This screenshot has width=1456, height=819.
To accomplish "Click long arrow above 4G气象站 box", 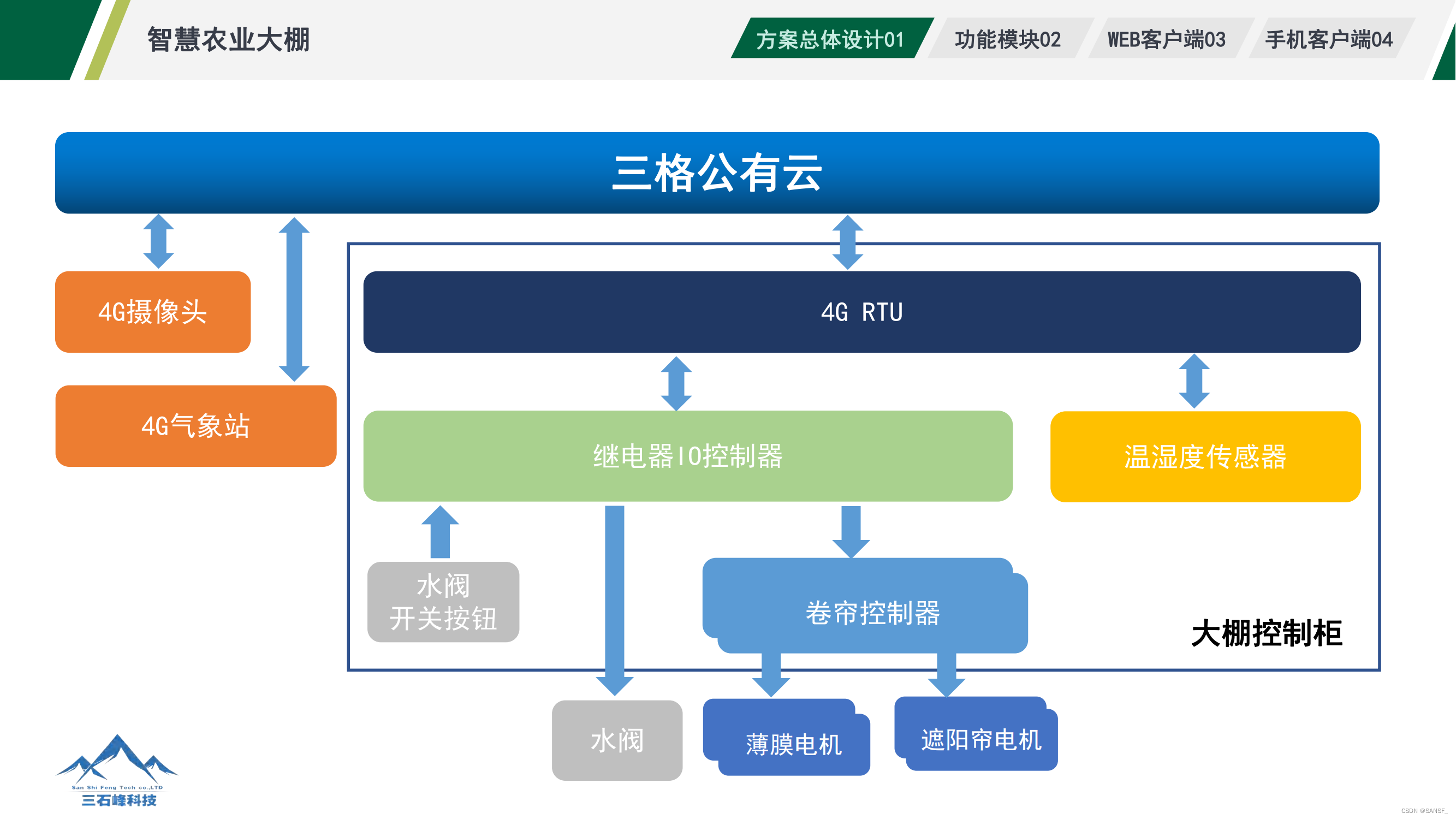I will coord(294,300).
